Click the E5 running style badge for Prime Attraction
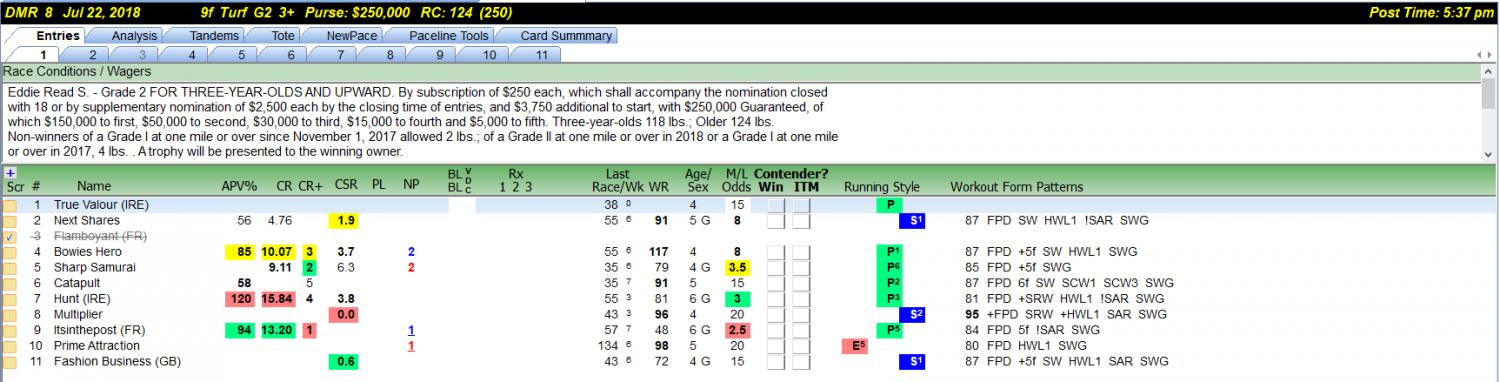The width and height of the screenshot is (1500, 382). 855,345
